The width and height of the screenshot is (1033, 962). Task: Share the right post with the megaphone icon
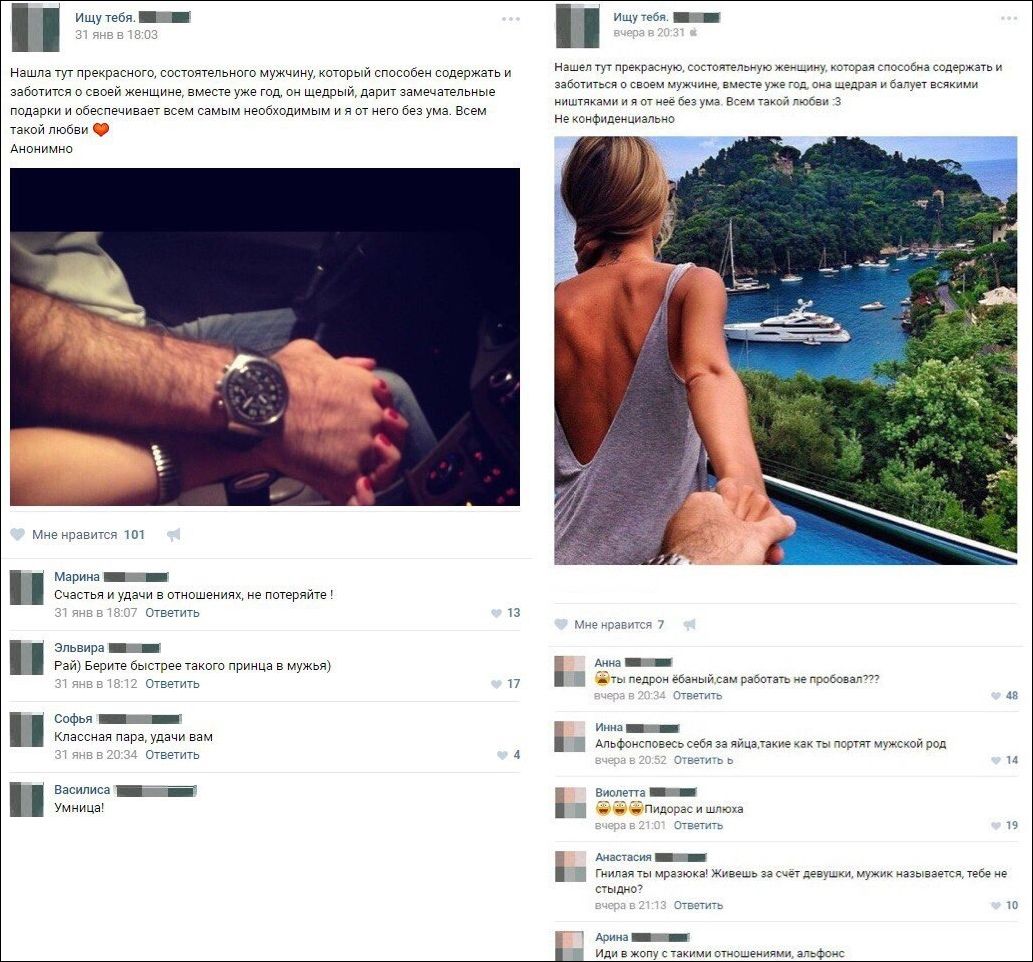[x=689, y=624]
